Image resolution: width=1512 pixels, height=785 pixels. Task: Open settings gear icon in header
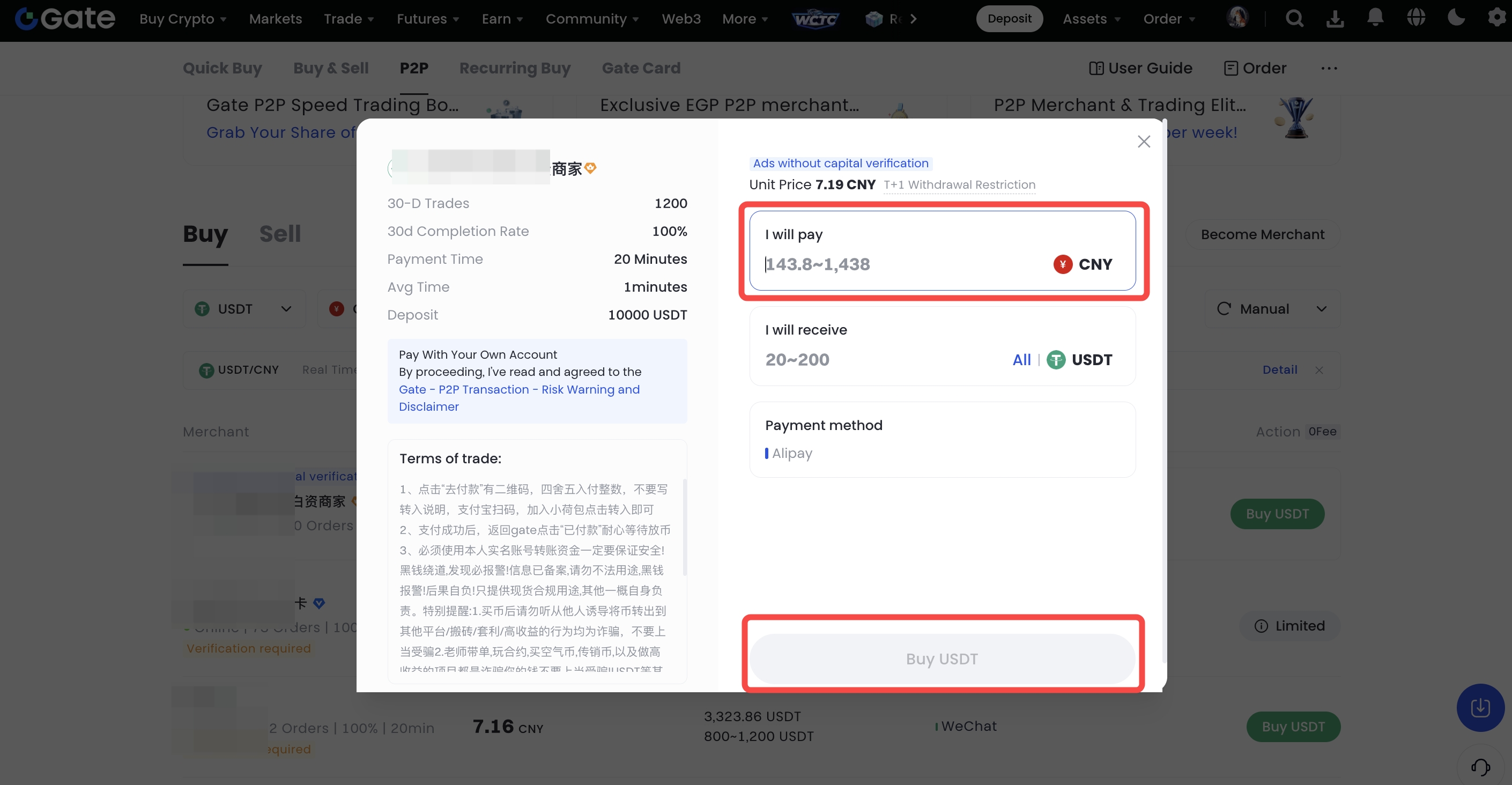point(1496,19)
